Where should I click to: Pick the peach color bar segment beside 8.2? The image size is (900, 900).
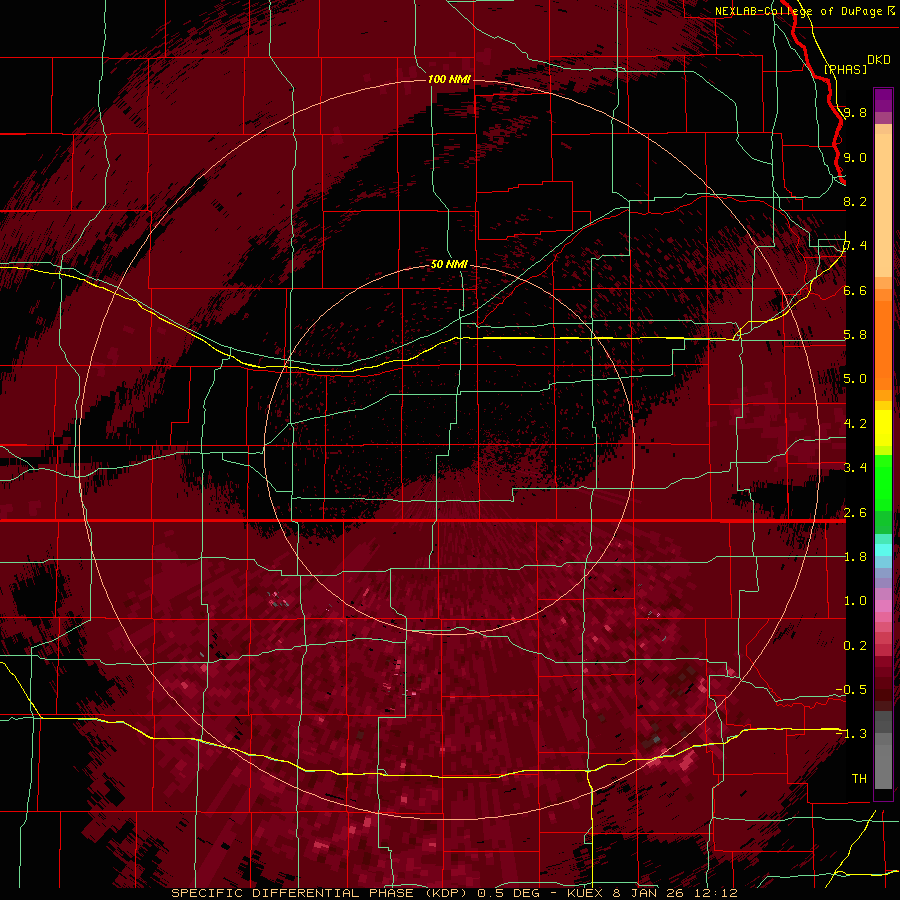883,204
